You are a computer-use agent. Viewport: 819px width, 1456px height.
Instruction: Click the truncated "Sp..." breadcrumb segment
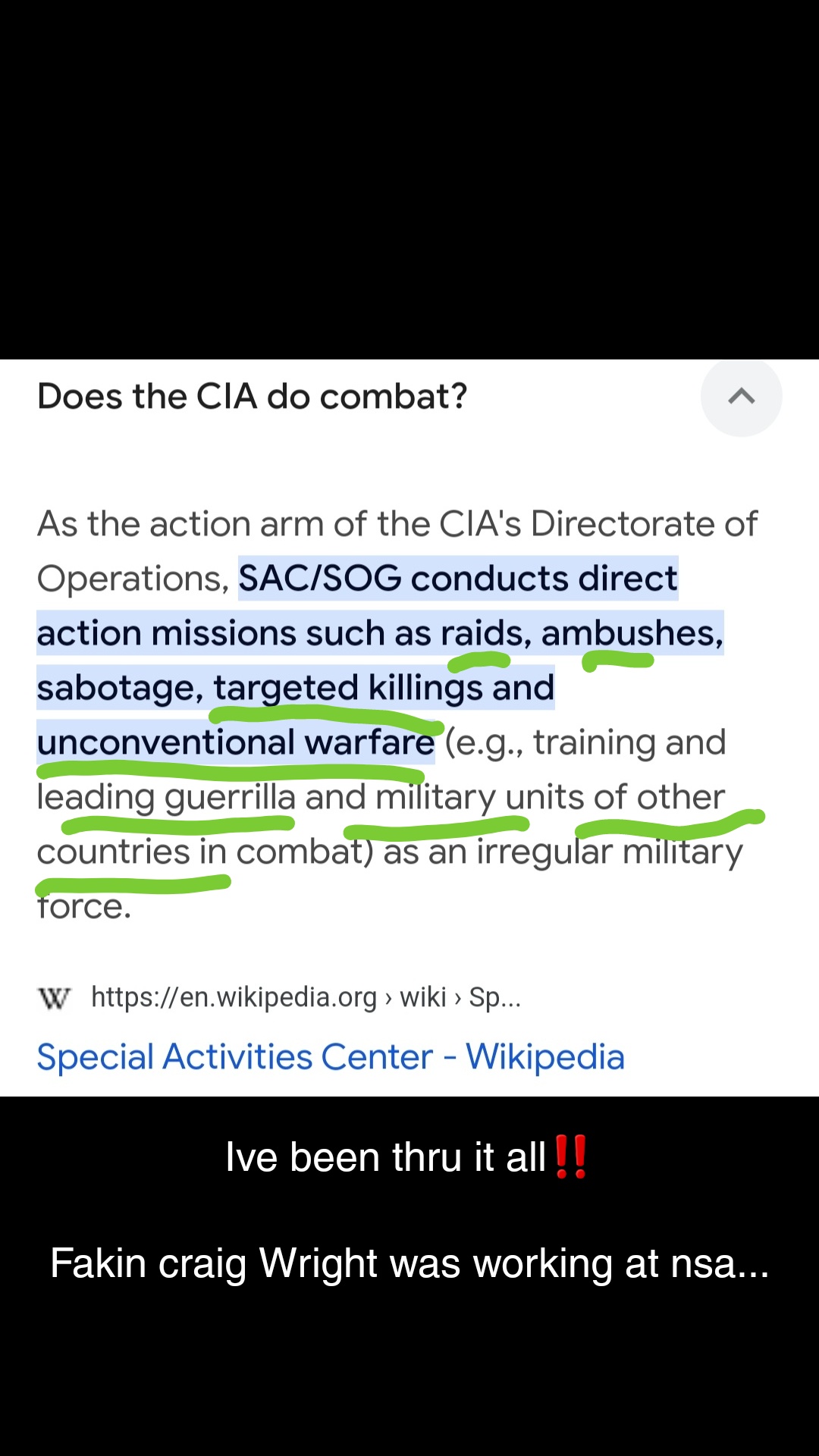click(x=495, y=997)
